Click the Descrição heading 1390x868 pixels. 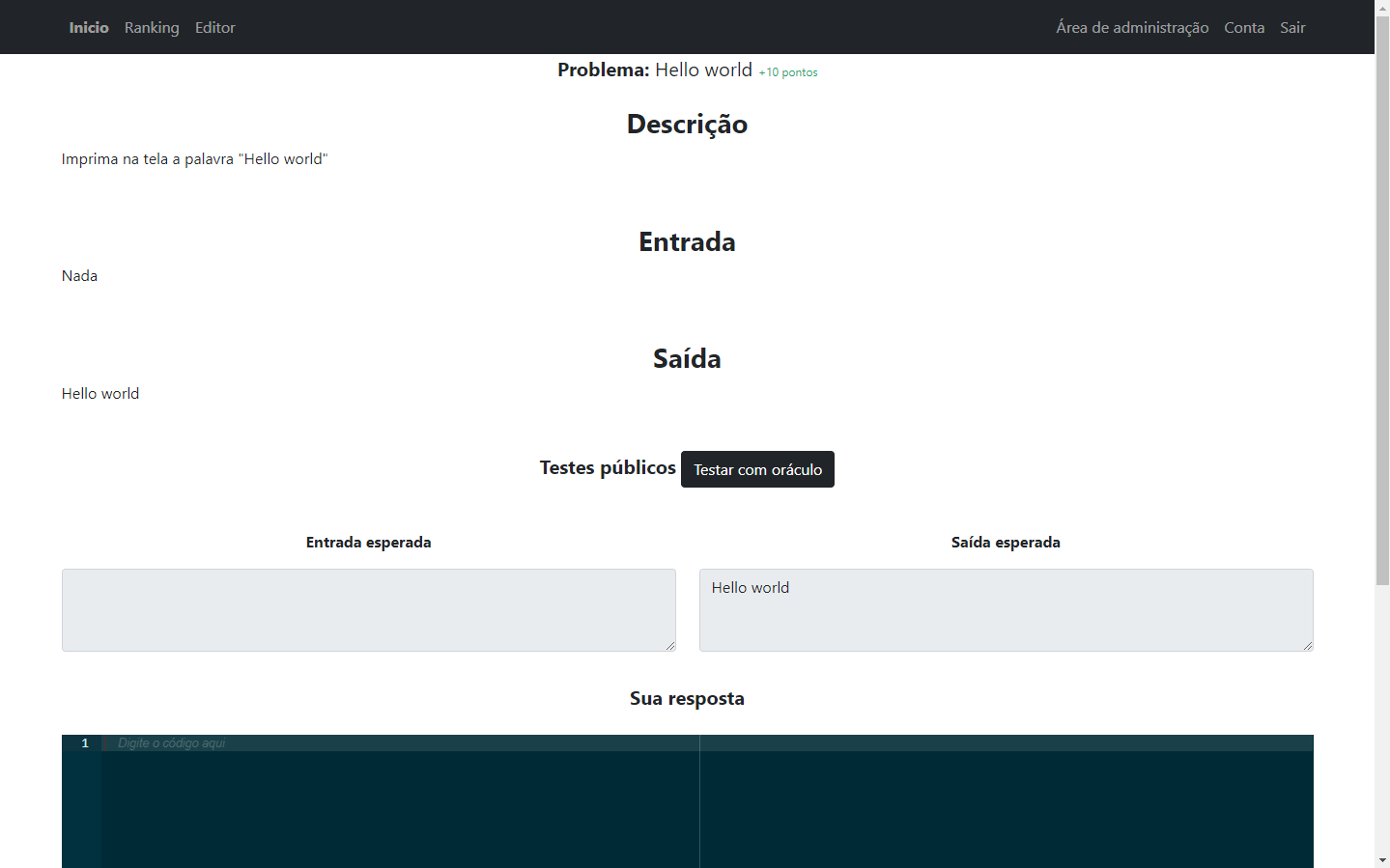click(687, 124)
